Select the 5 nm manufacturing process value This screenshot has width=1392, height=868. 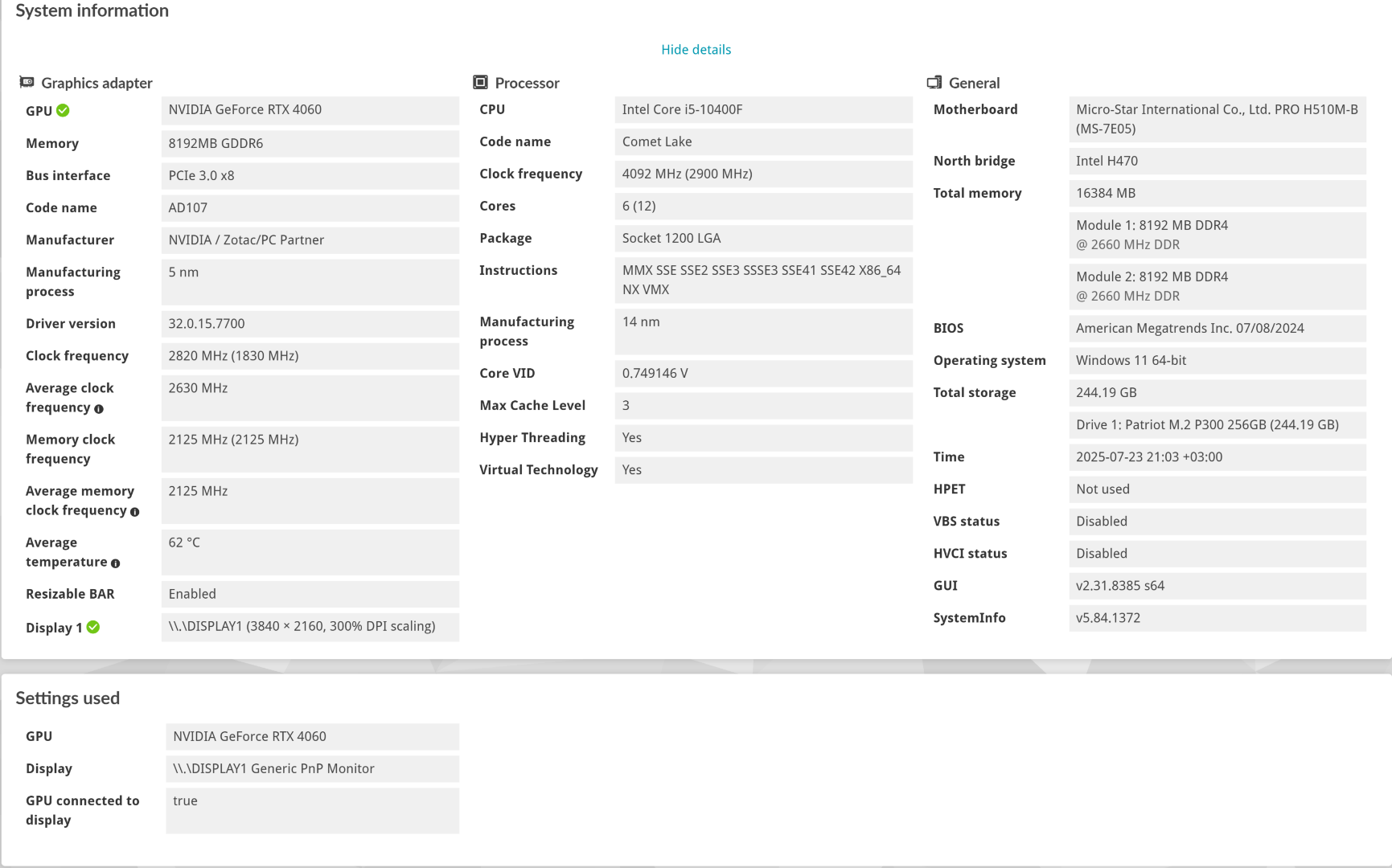[x=310, y=282]
